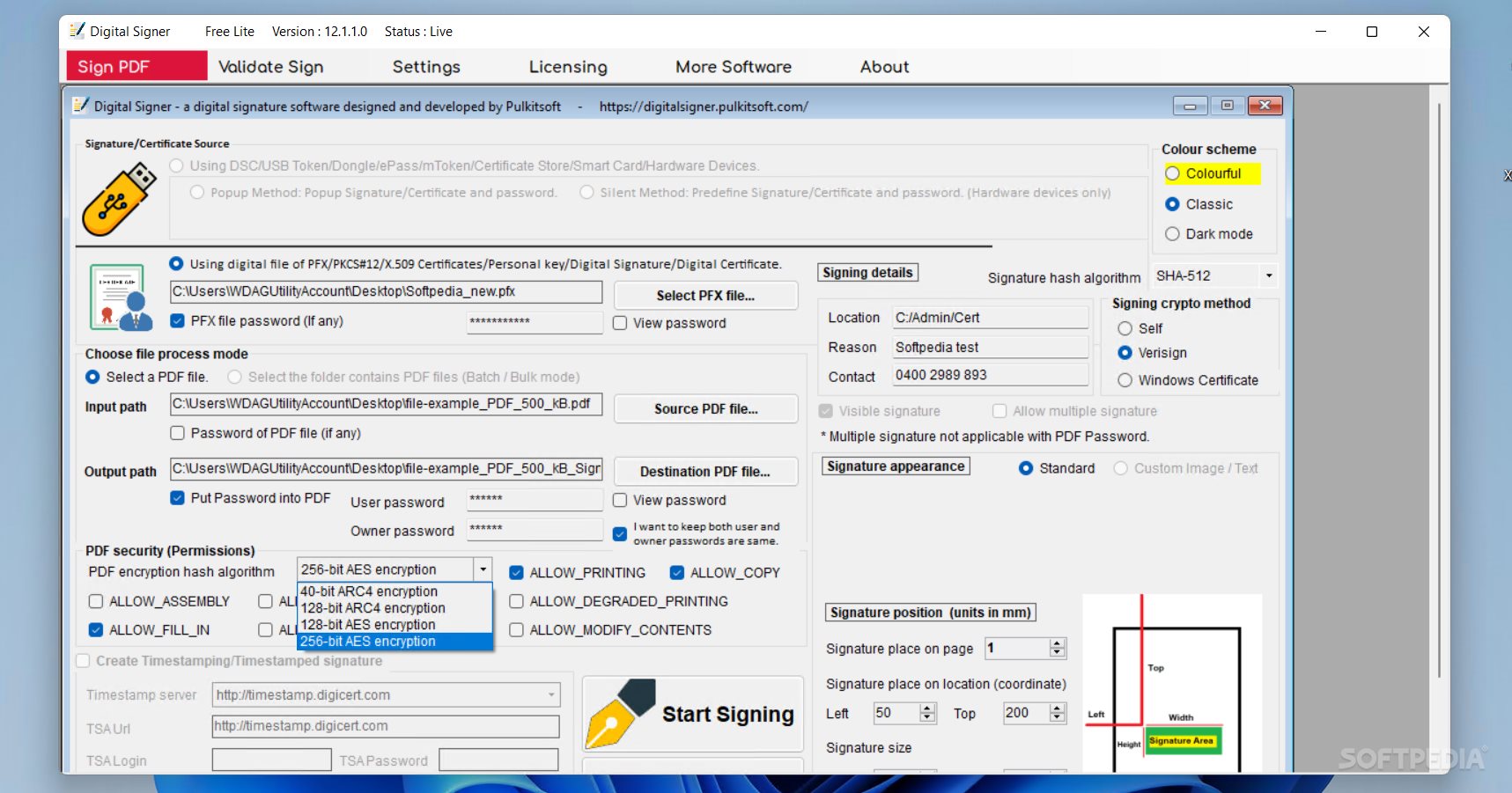Viewport: 1512px width, 793px height.
Task: Choose 128-bit ARC4 encryption option
Action: (395, 608)
